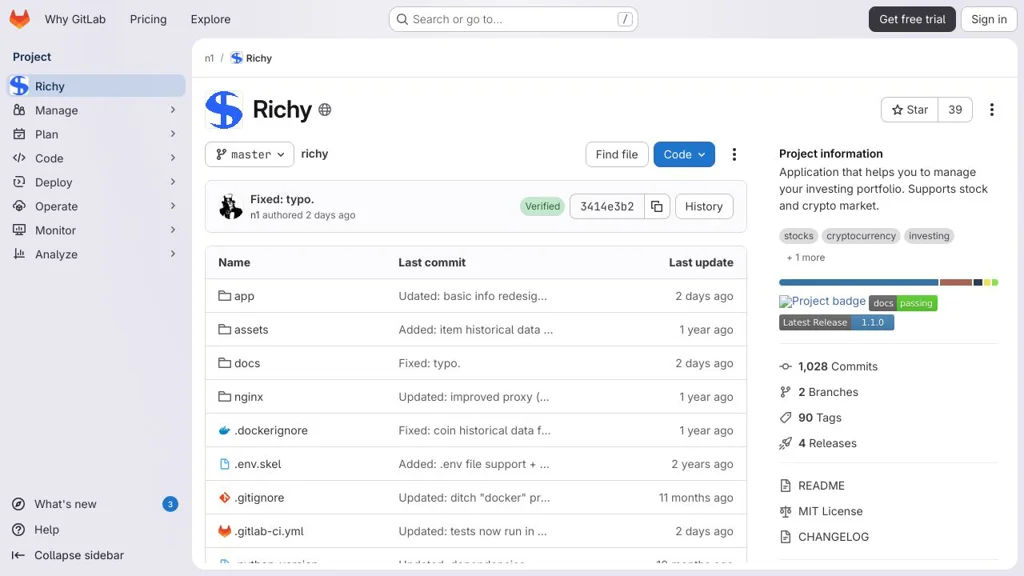The width and height of the screenshot is (1024, 576).
Task: Expand the Operate section chevron
Action: coord(173,206)
